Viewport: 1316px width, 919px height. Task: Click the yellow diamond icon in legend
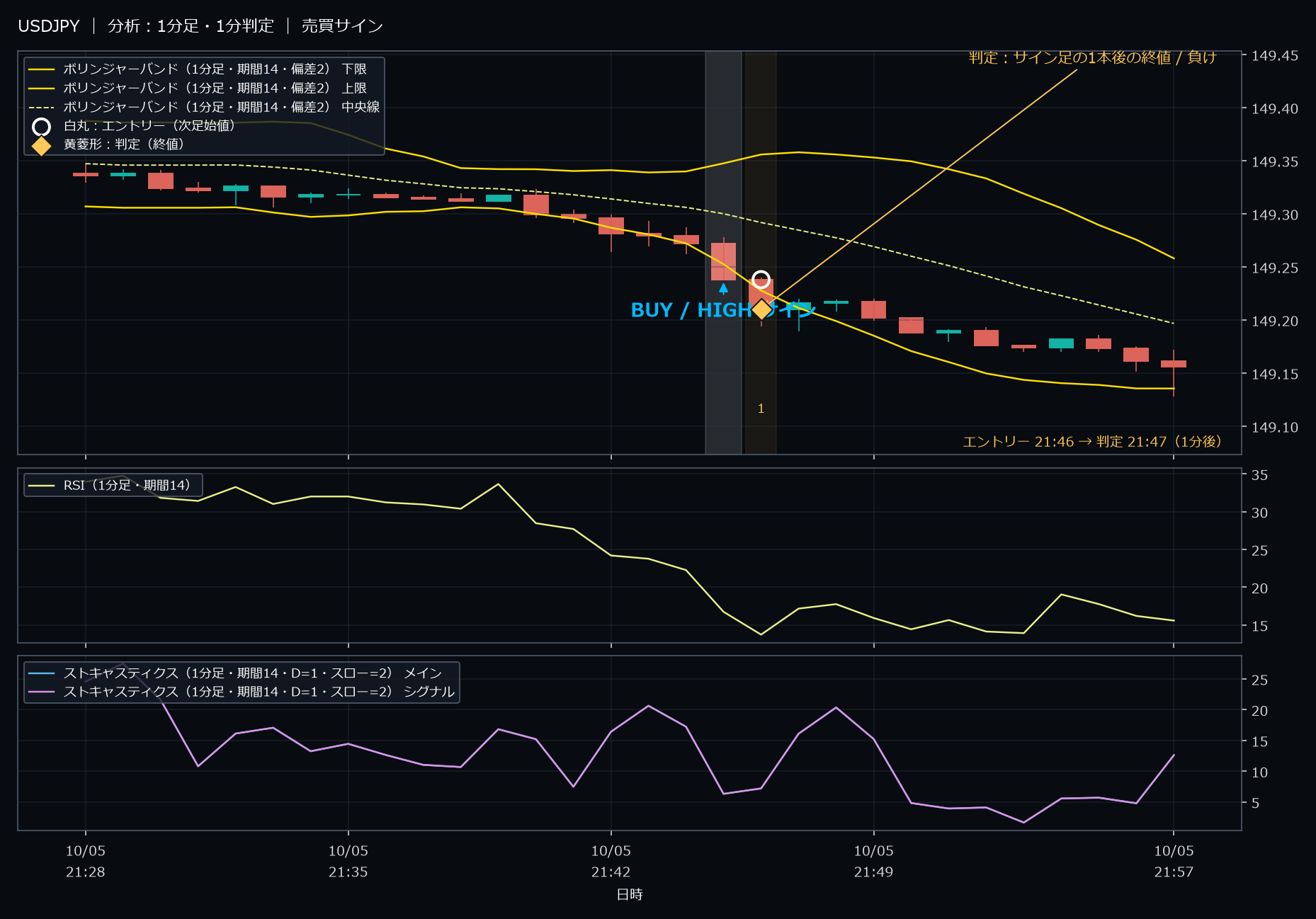(x=42, y=146)
